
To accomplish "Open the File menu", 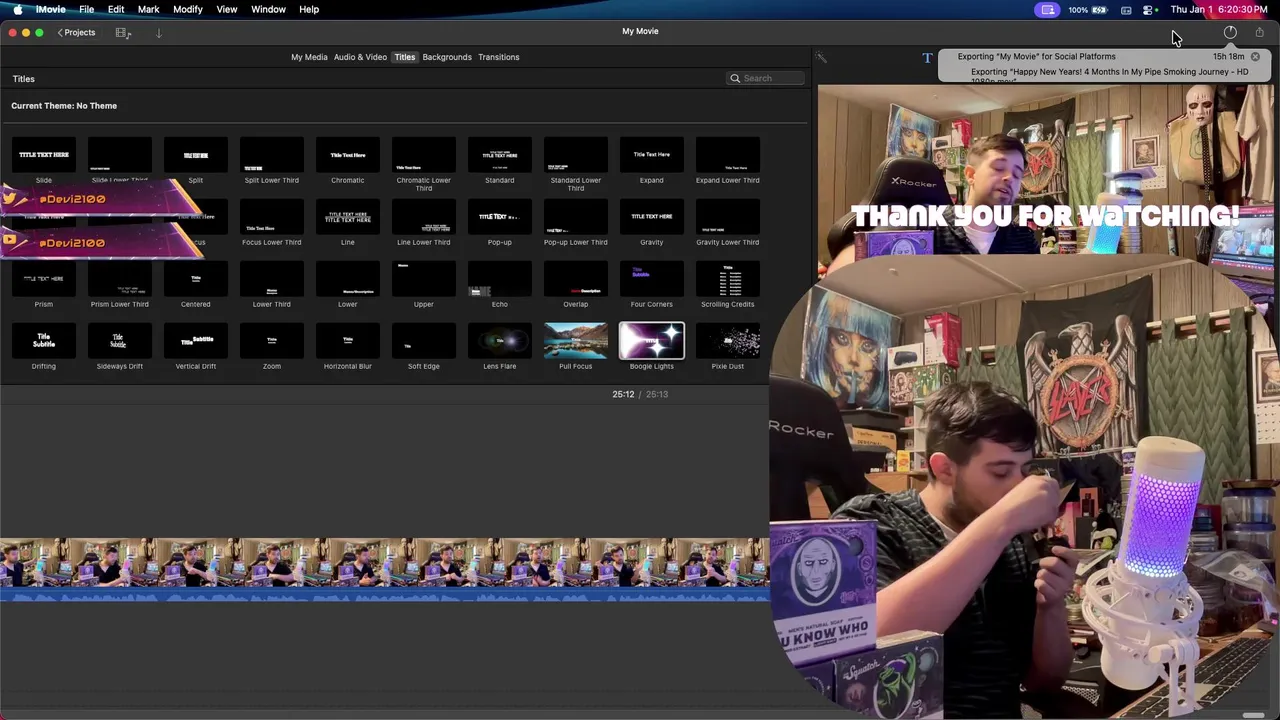I will [x=87, y=10].
